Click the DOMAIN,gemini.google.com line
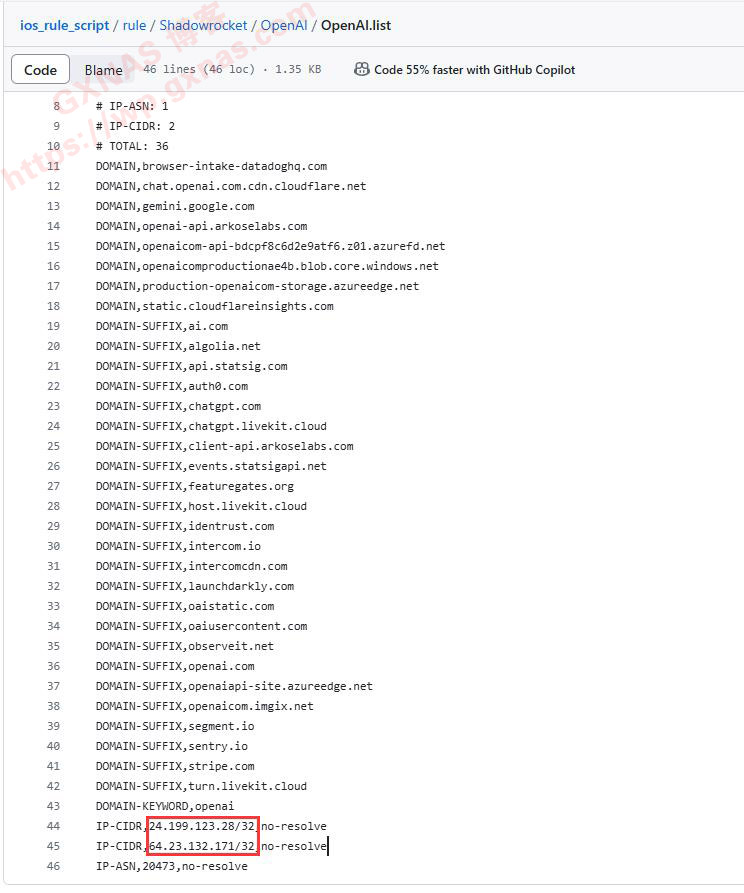744x893 pixels. point(175,206)
